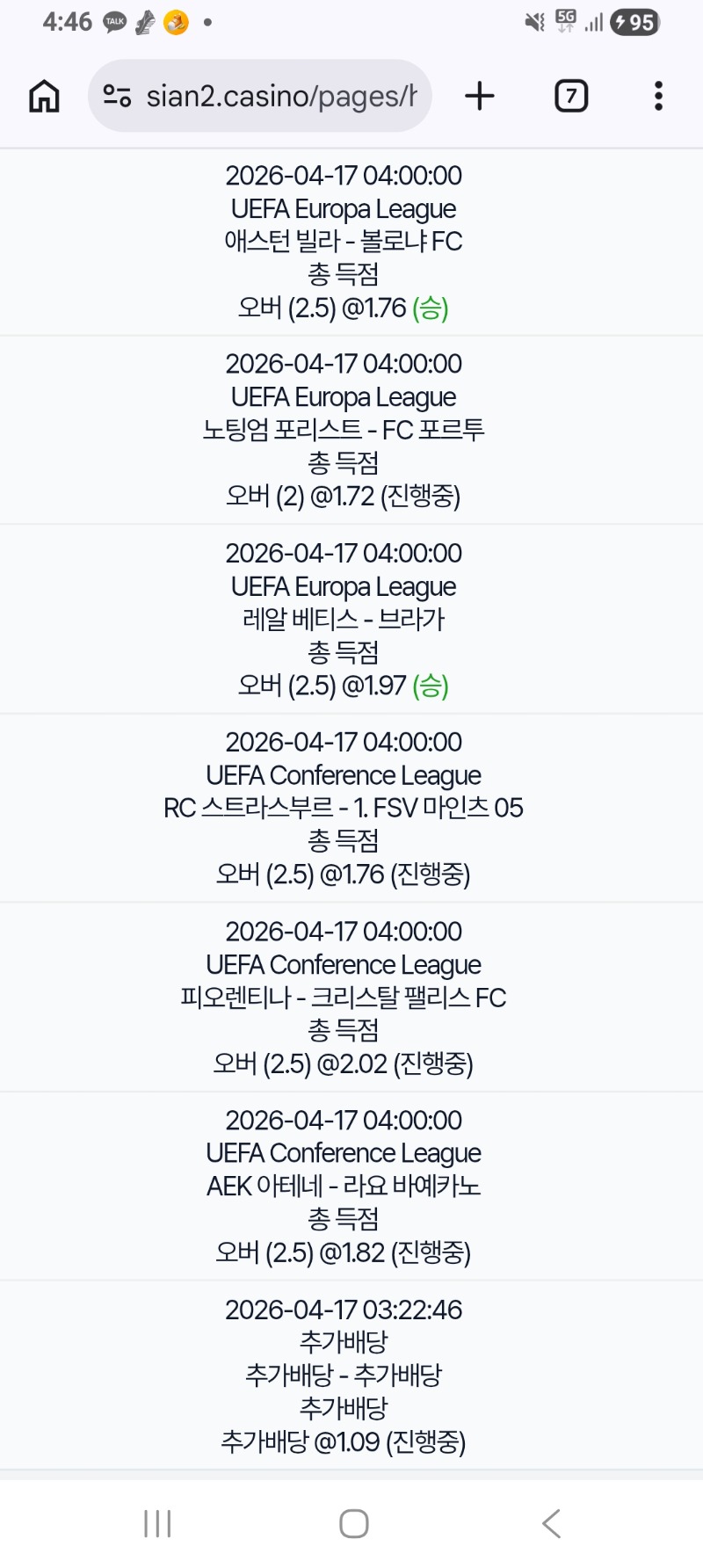Image resolution: width=703 pixels, height=1568 pixels.
Task: Open the tab switcher showing 7 tabs
Action: (571, 96)
